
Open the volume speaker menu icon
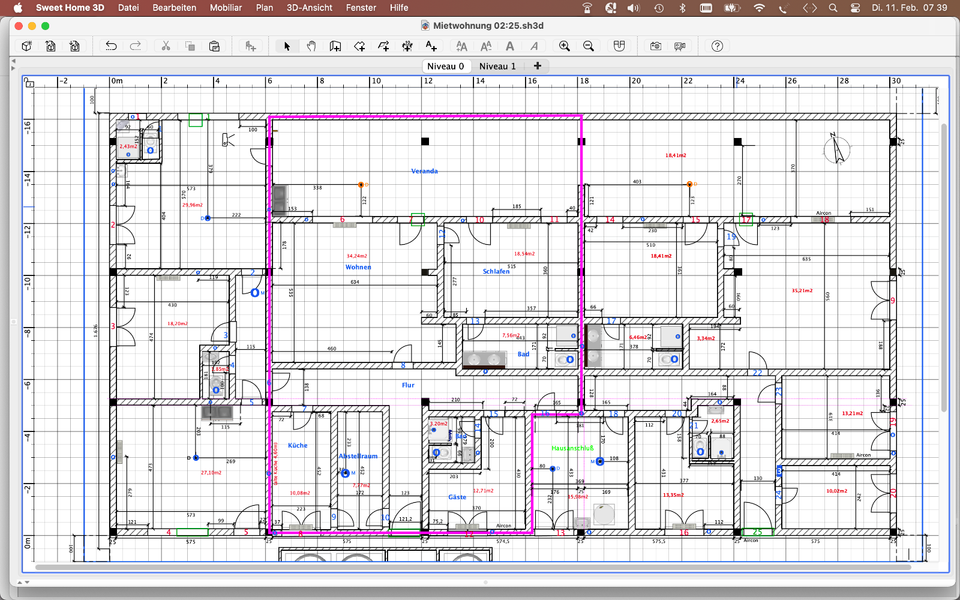coord(634,8)
